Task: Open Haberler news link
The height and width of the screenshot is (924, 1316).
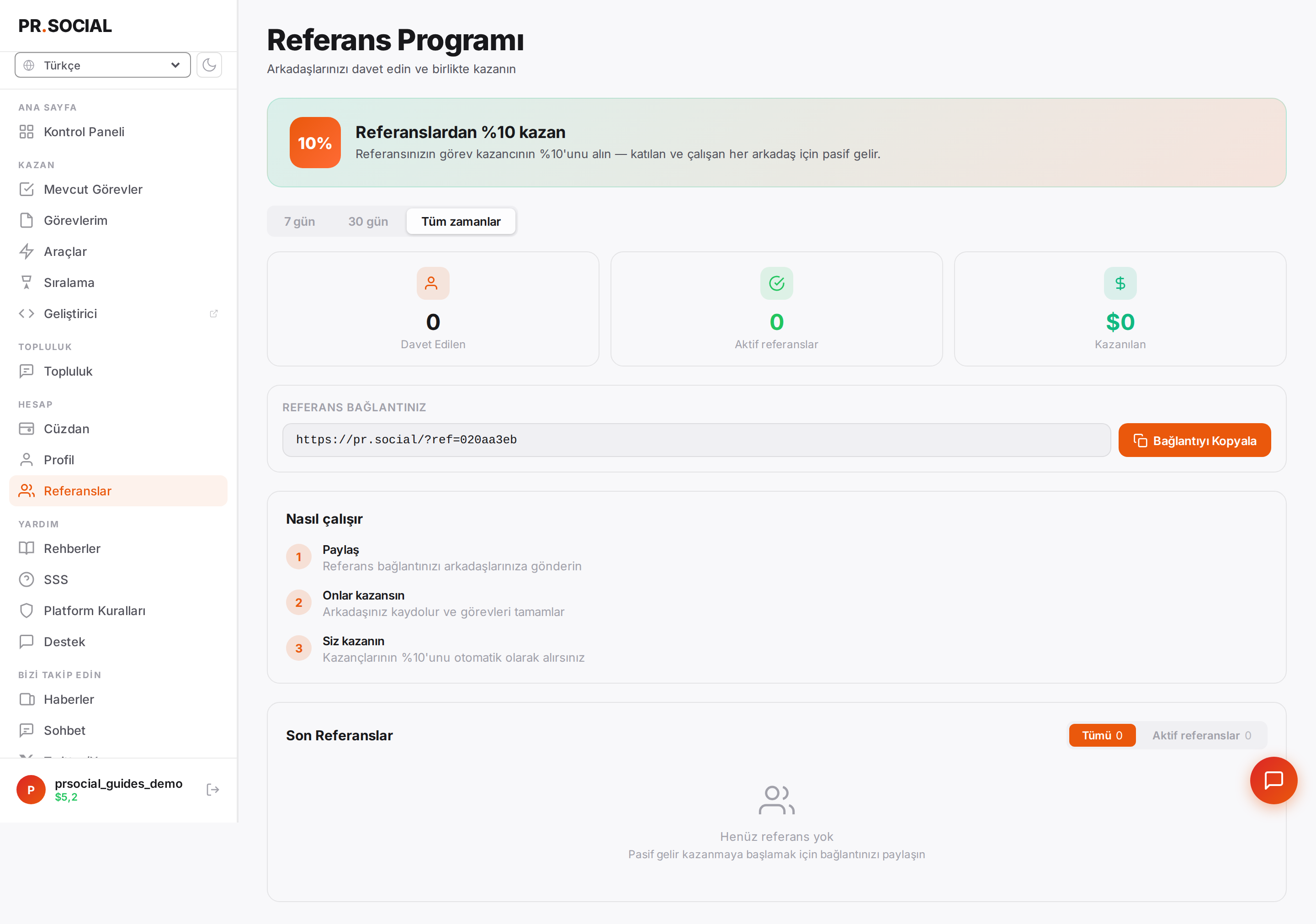Action: pyautogui.click(x=119, y=699)
